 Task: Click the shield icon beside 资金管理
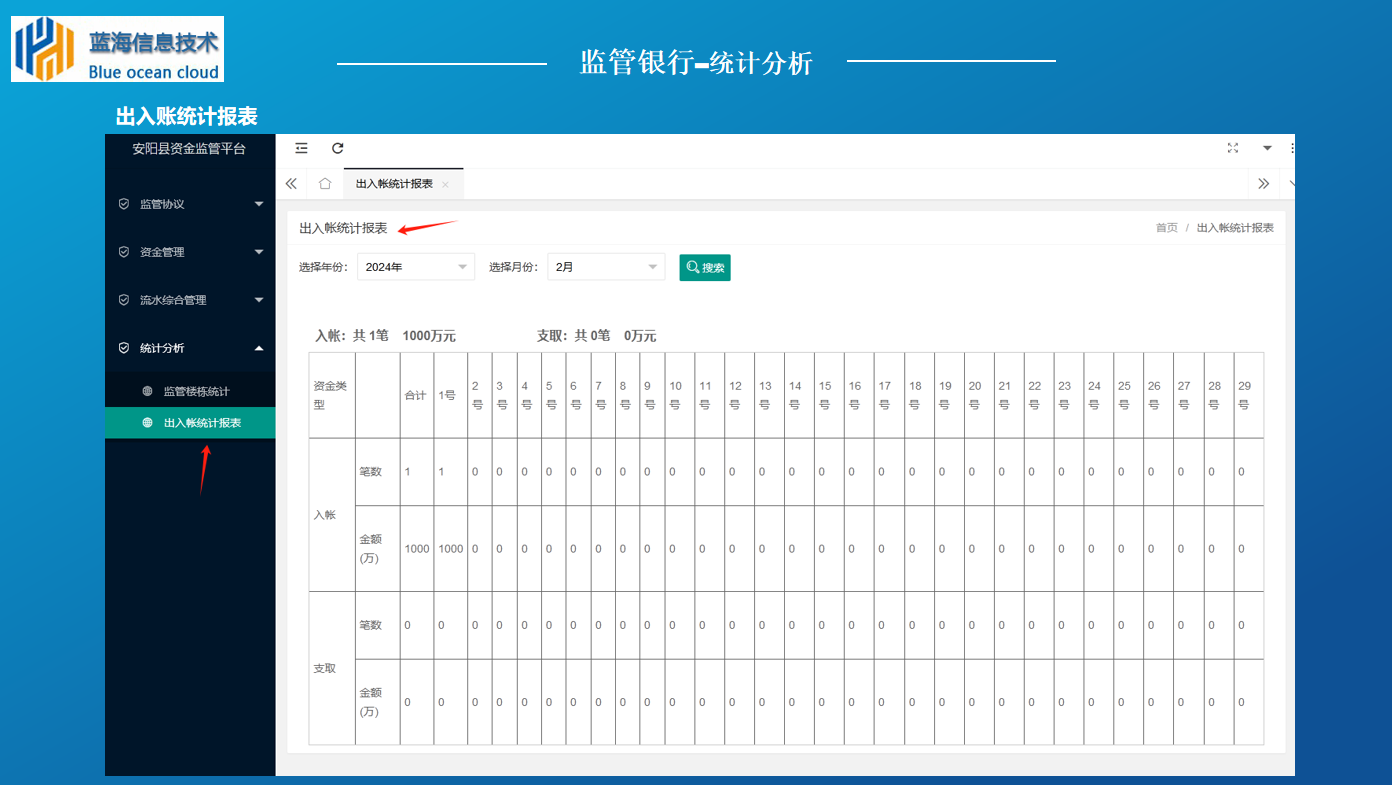124,252
